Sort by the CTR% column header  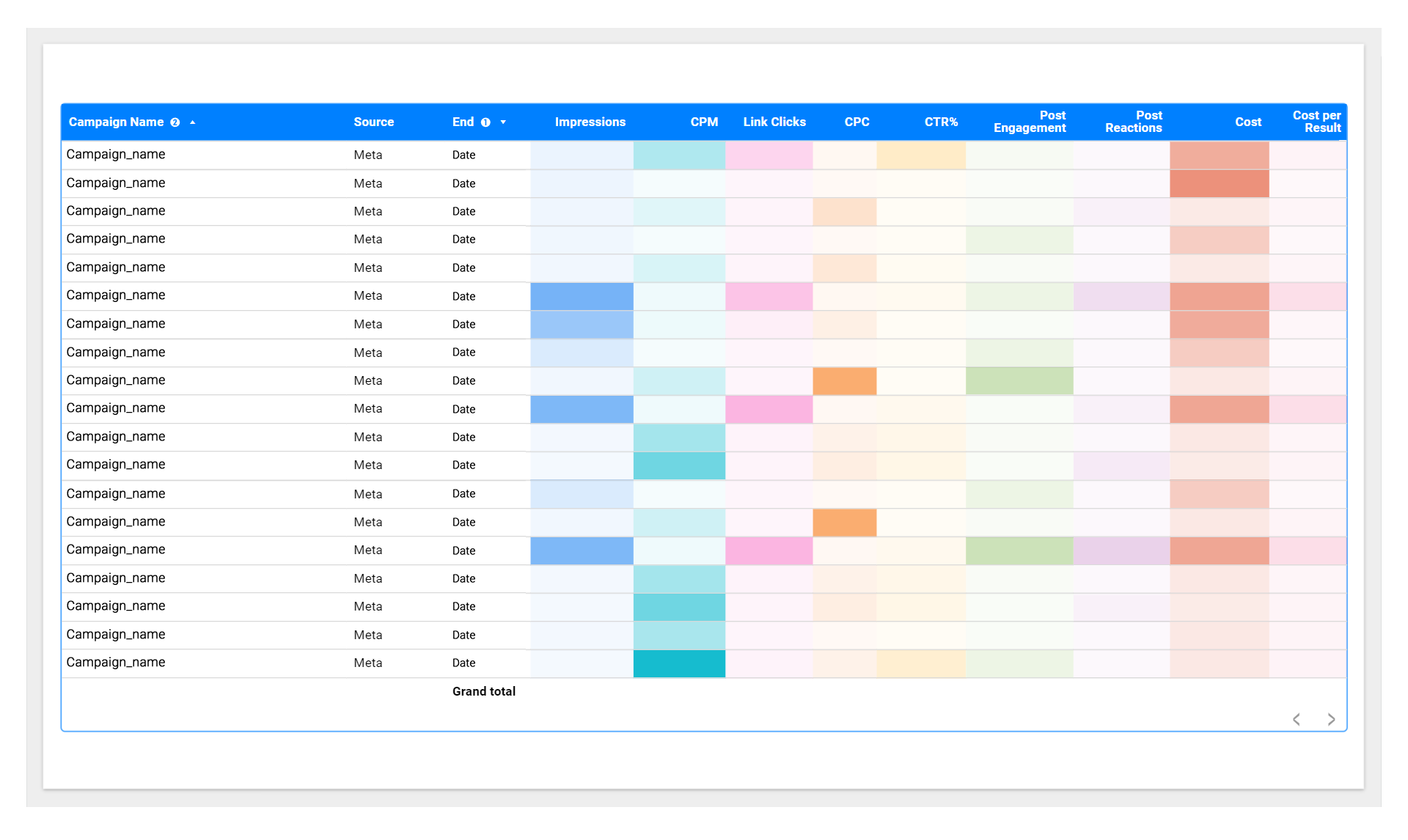click(941, 122)
